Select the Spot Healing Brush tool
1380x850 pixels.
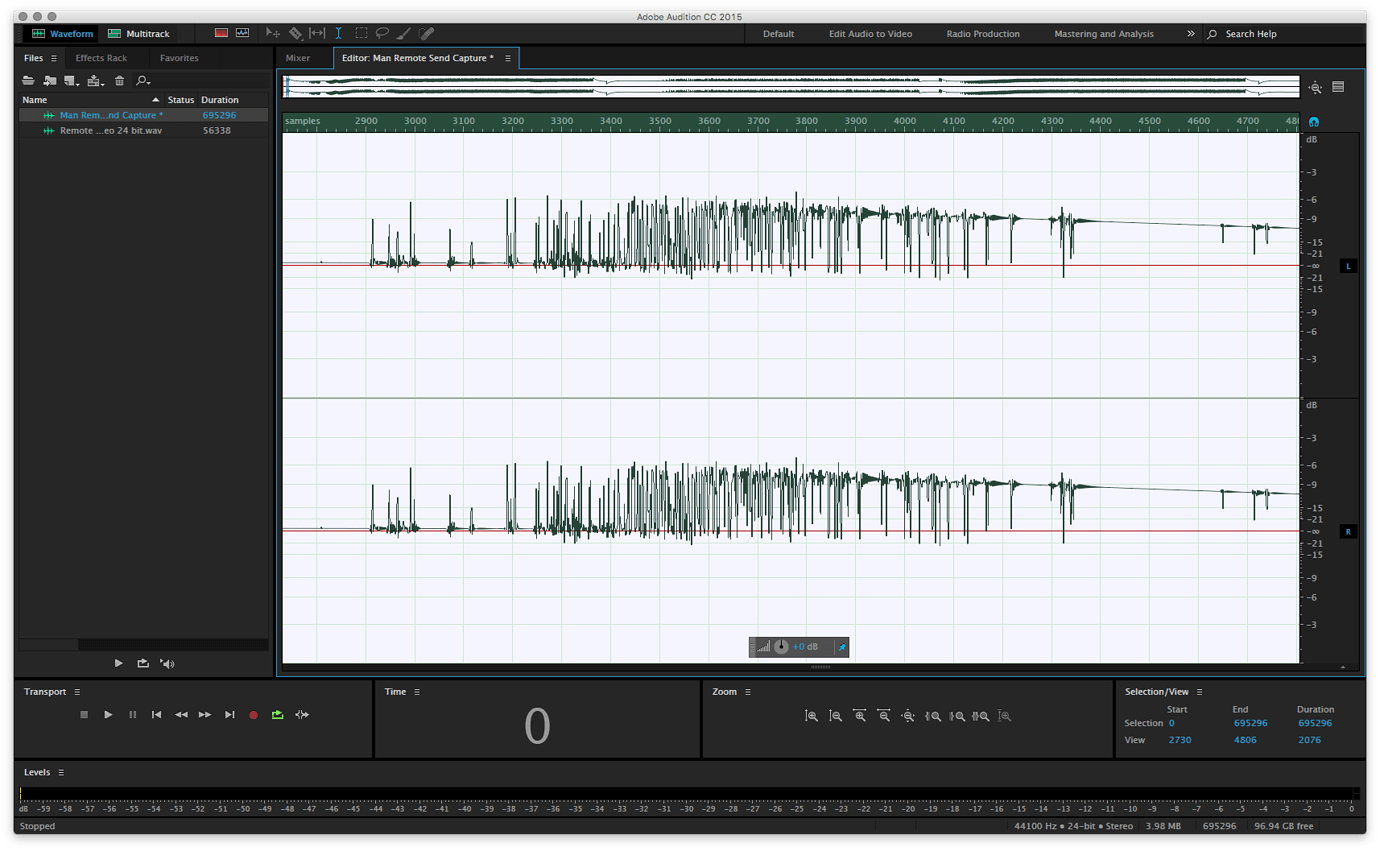(426, 33)
